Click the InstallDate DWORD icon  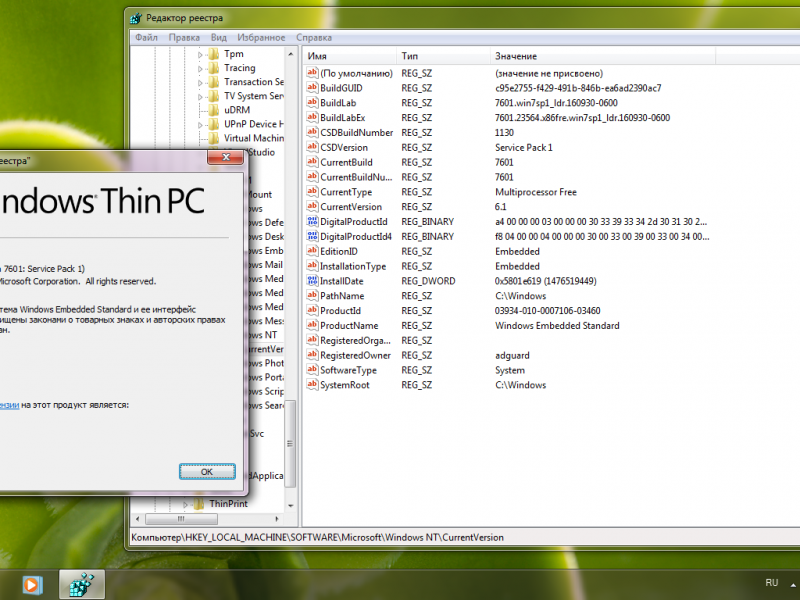tap(312, 281)
